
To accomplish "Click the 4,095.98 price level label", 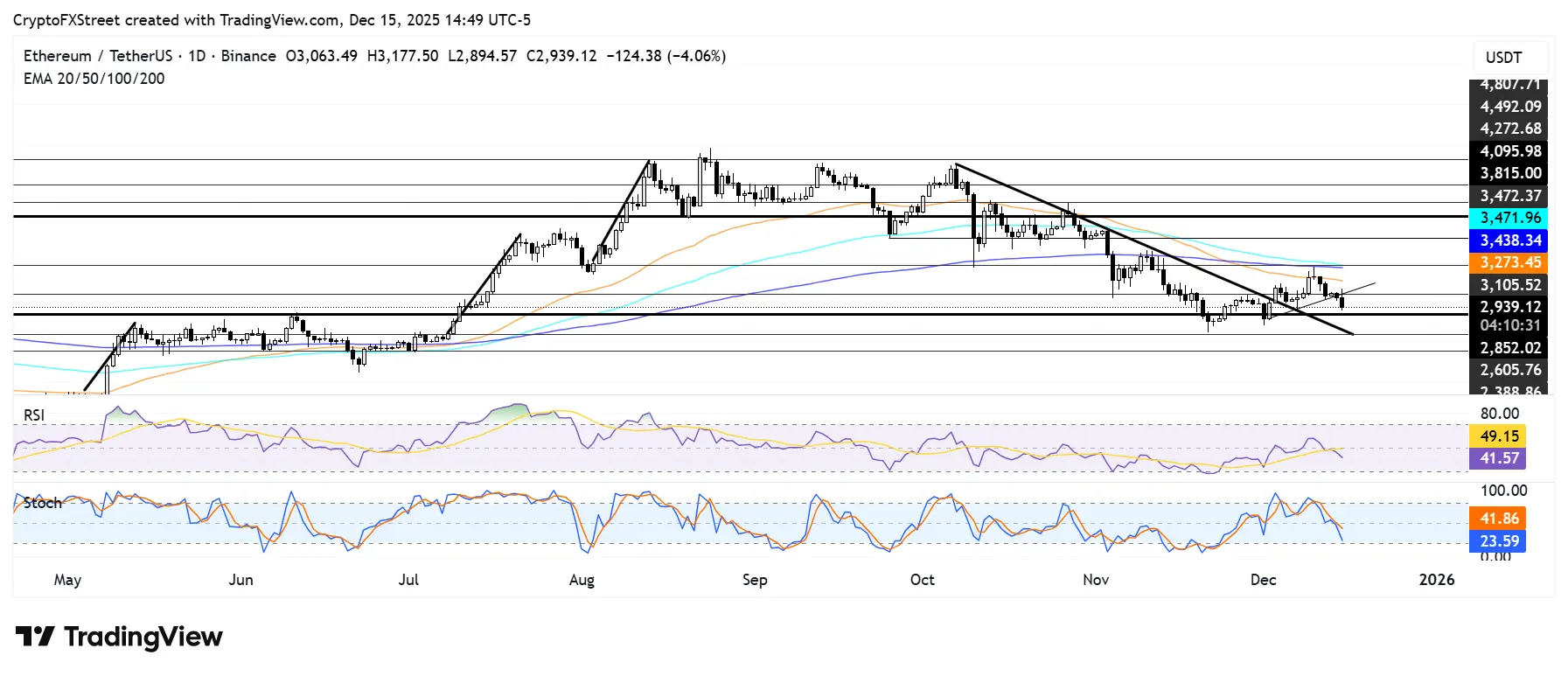I will click(x=1509, y=151).
